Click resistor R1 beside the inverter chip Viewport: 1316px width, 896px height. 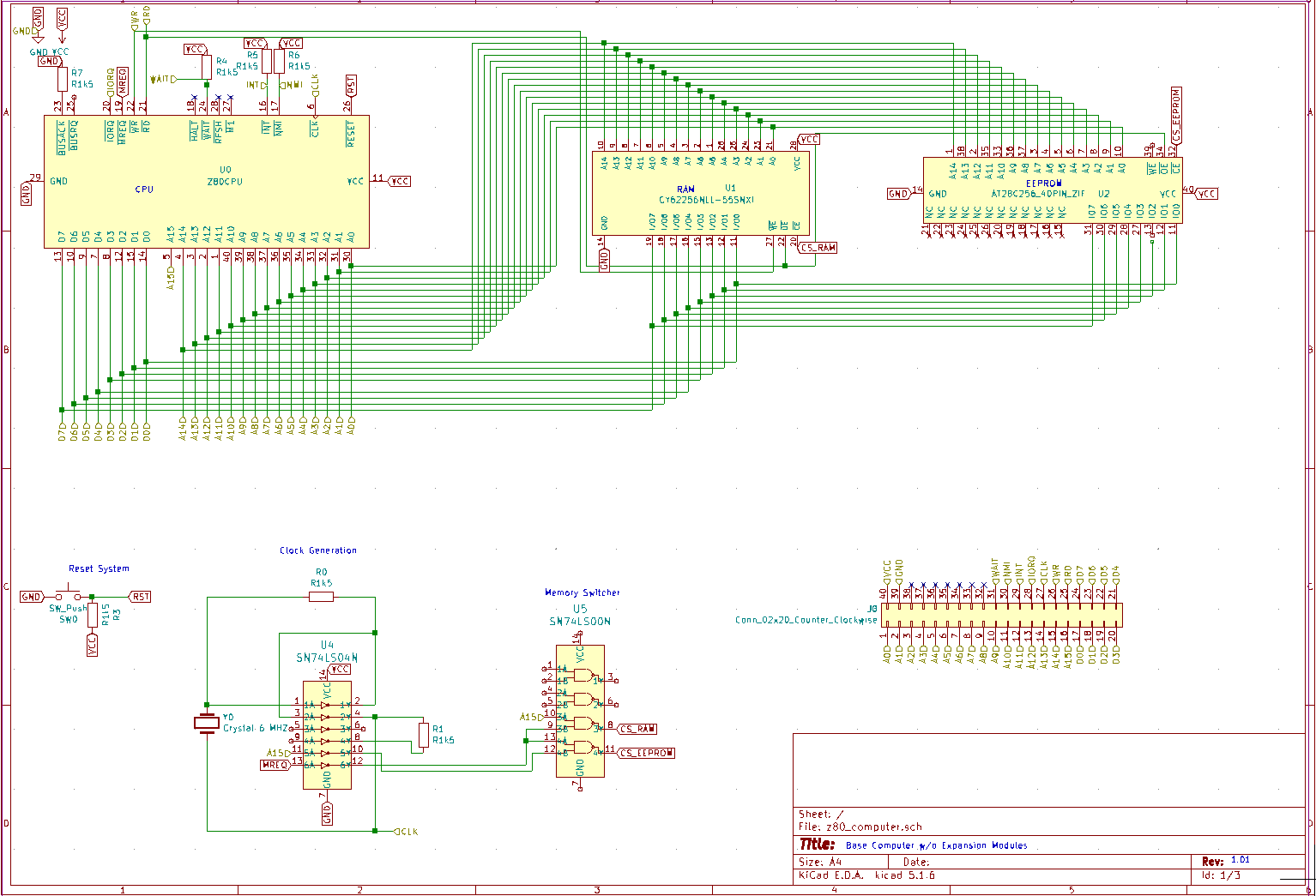(424, 735)
